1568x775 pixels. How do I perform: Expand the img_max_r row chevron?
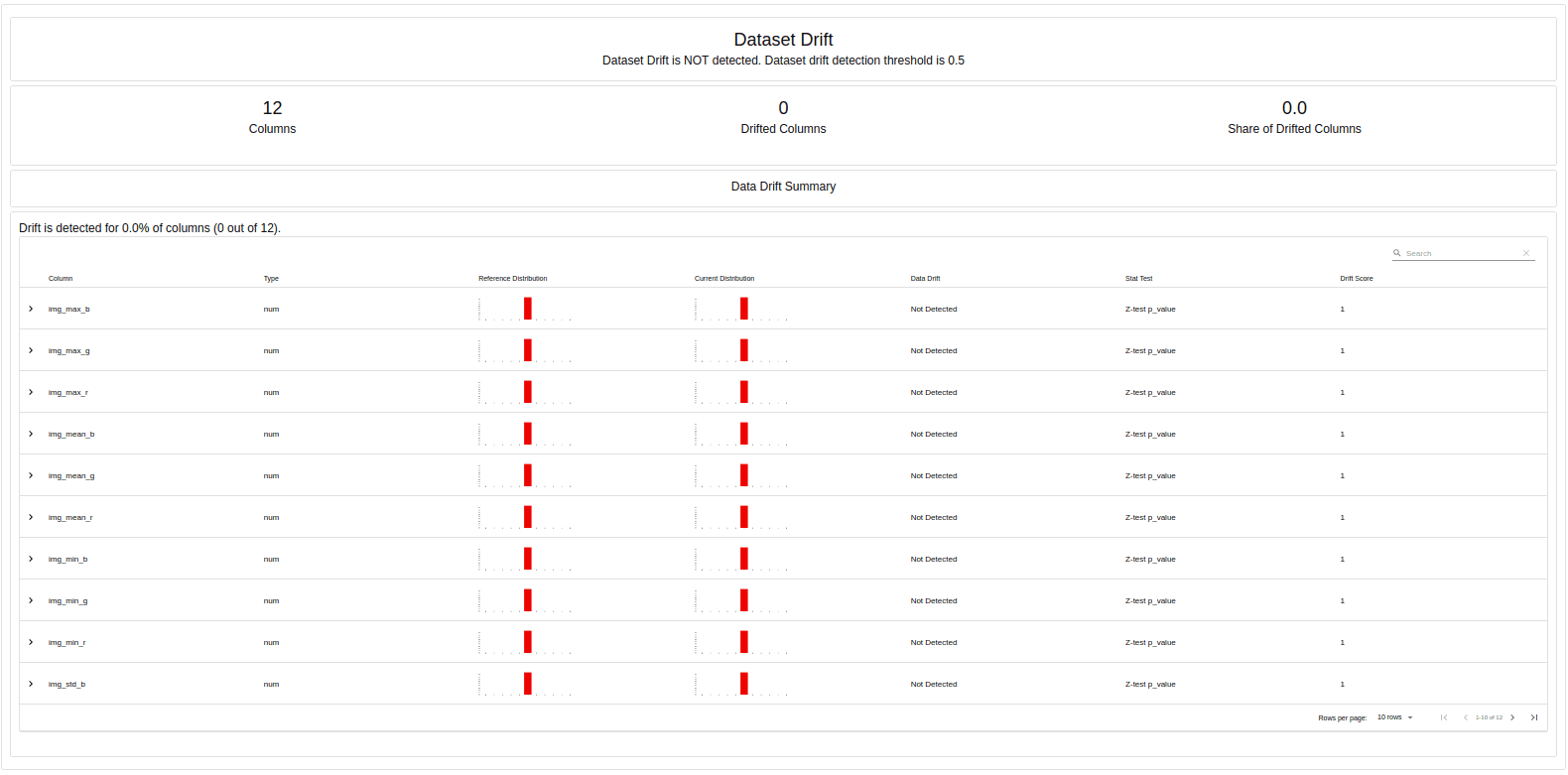click(31, 392)
